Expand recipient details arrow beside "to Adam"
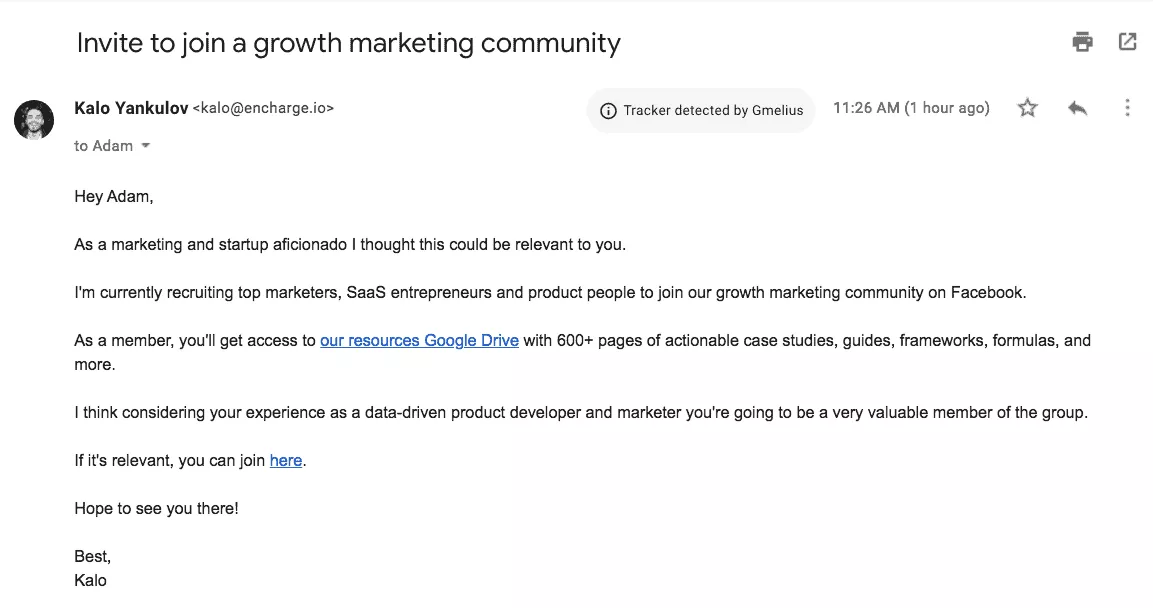Viewport: 1153px width, 608px height. pyautogui.click(x=146, y=146)
